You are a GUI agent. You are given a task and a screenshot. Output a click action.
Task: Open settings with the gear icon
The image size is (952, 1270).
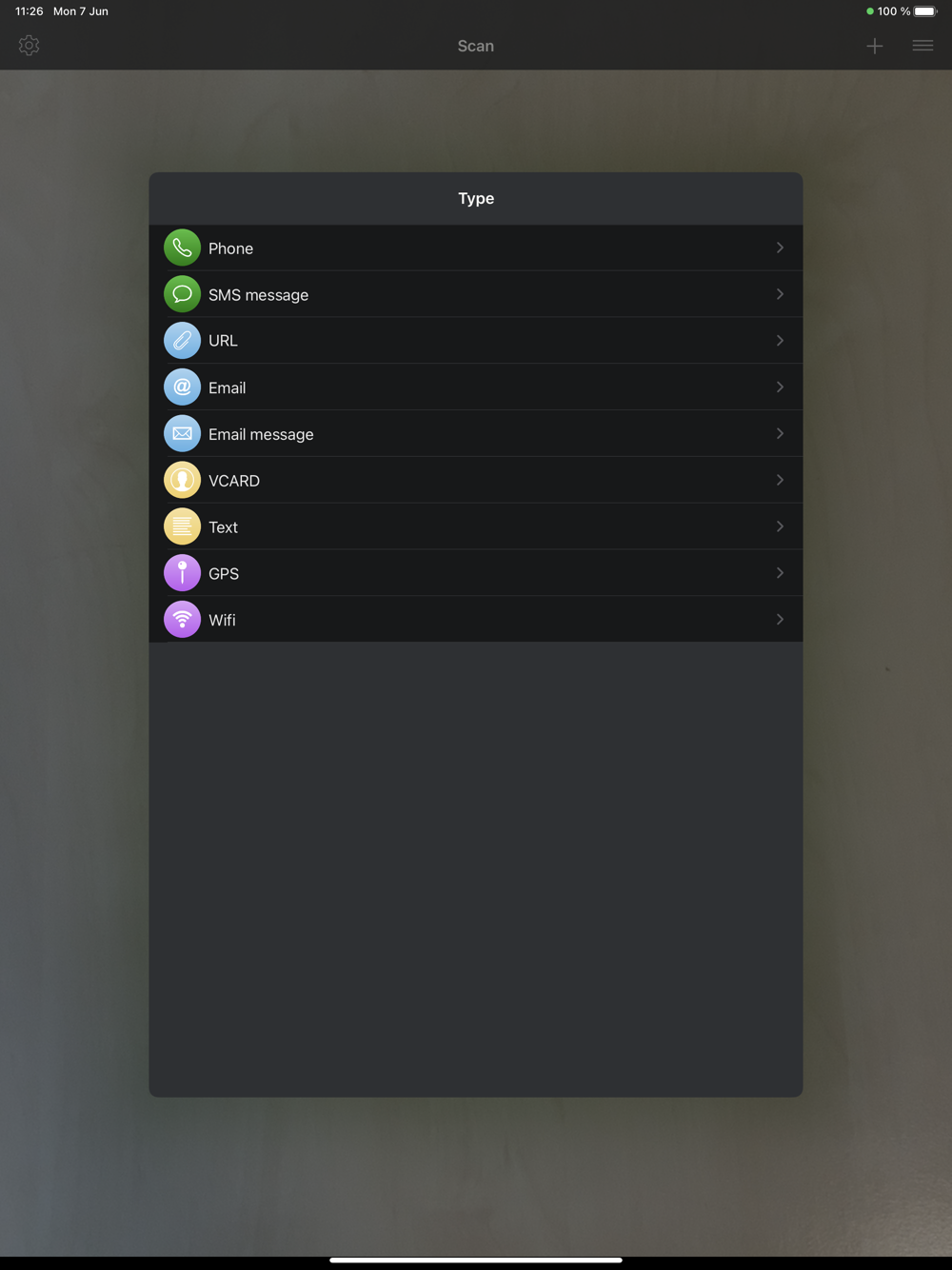(29, 46)
